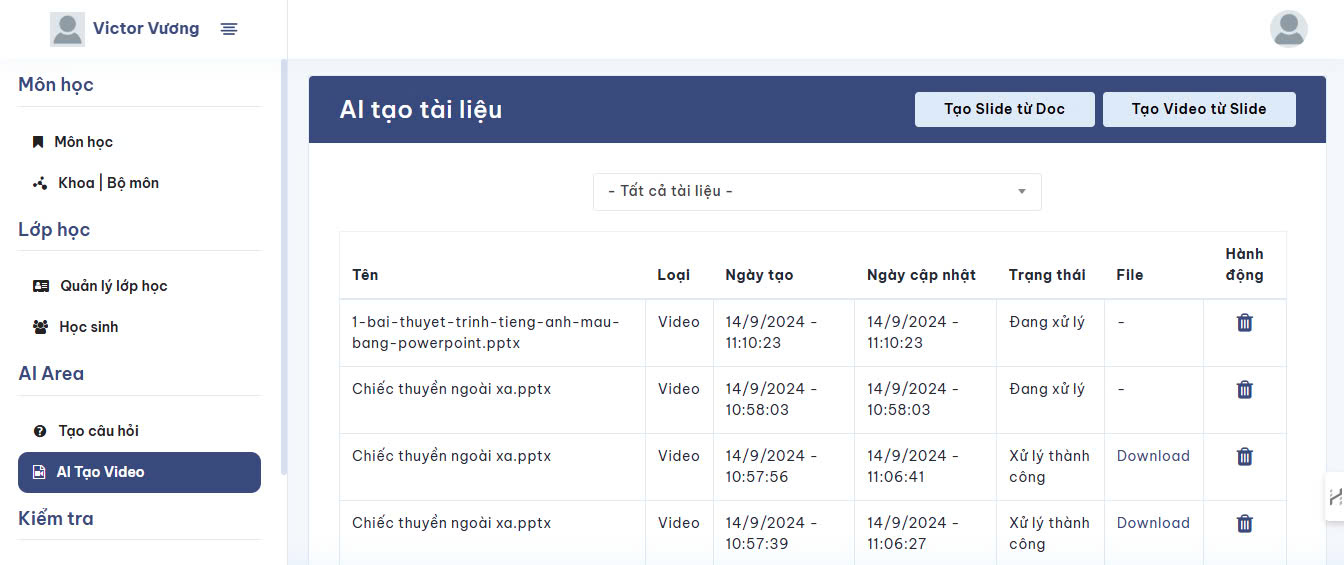Click the Trạng thái column header
The width and height of the screenshot is (1344, 565).
pos(1047,275)
